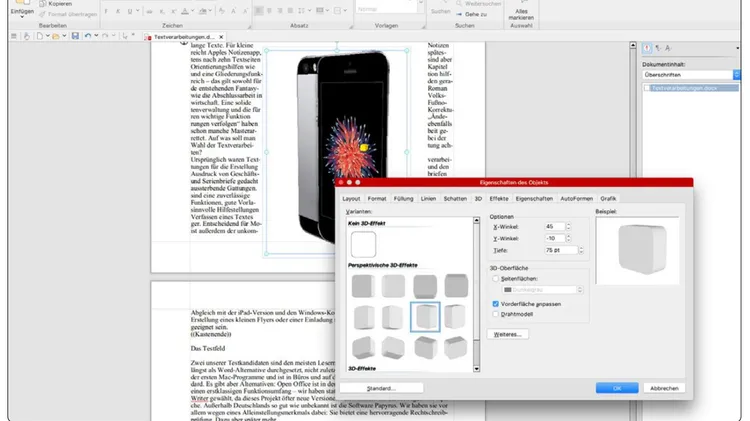Toggle italic (K) formatting
Viewport: 750px width, 421px height.
(x=118, y=11)
